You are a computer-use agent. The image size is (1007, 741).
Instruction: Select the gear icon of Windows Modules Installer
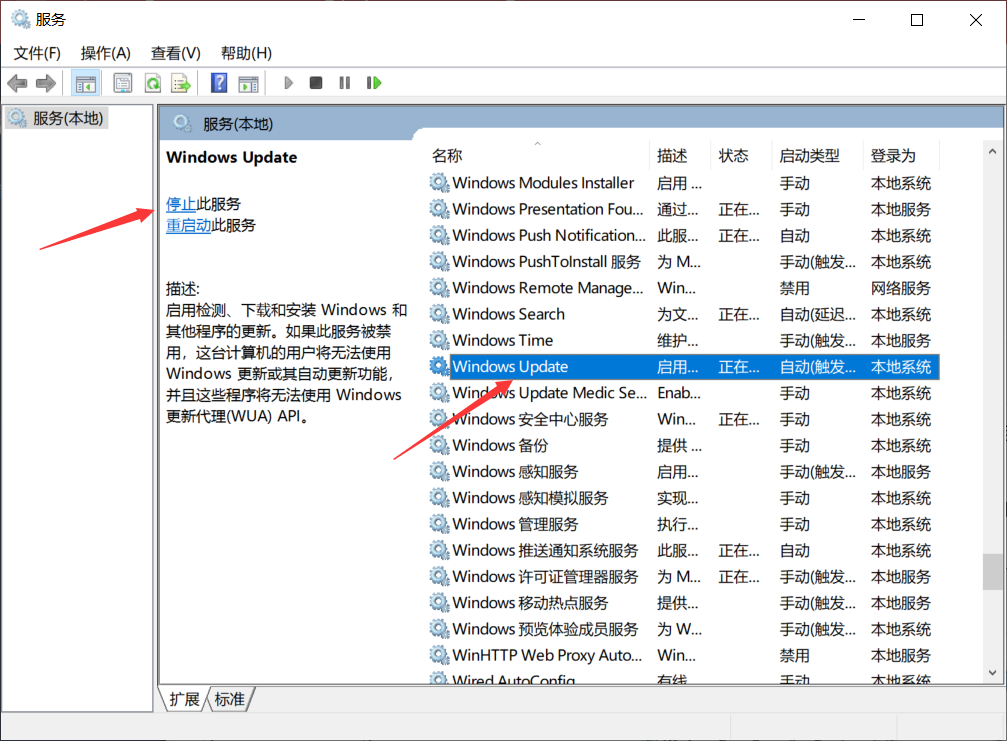(x=439, y=183)
